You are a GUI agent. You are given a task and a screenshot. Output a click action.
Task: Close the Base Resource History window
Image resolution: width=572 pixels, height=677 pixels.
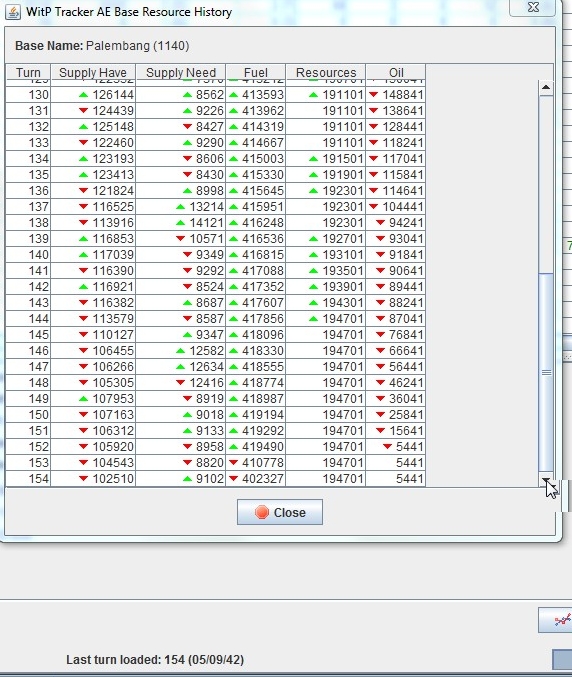coord(533,7)
